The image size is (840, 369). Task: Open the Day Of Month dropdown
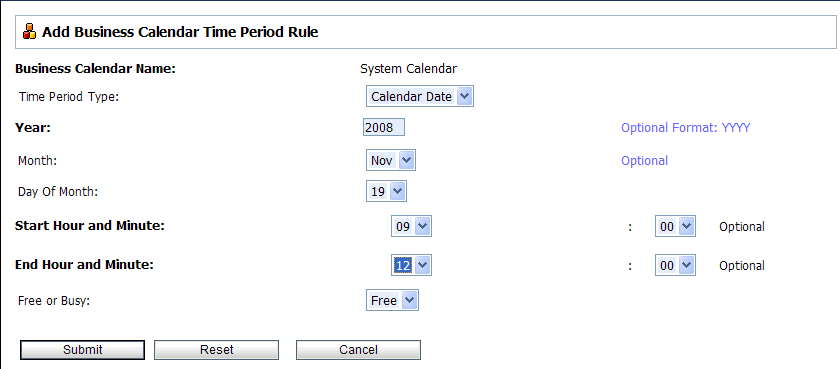pos(386,191)
